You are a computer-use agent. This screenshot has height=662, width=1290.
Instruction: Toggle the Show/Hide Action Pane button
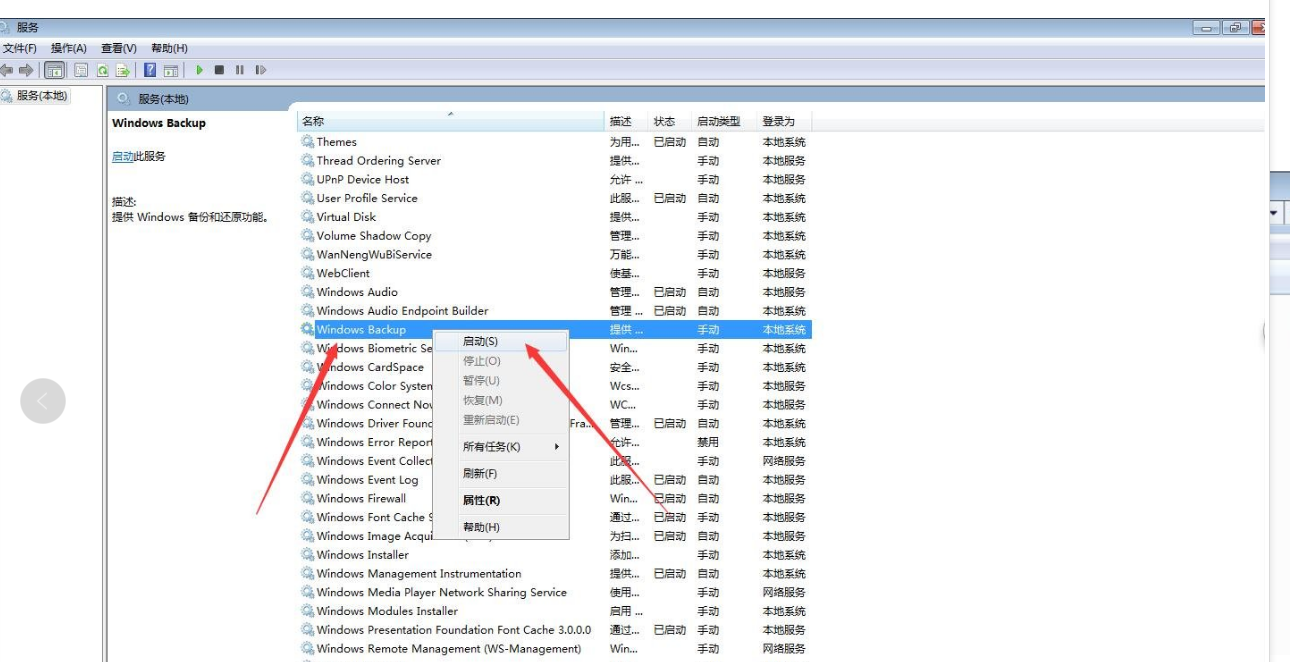point(171,70)
